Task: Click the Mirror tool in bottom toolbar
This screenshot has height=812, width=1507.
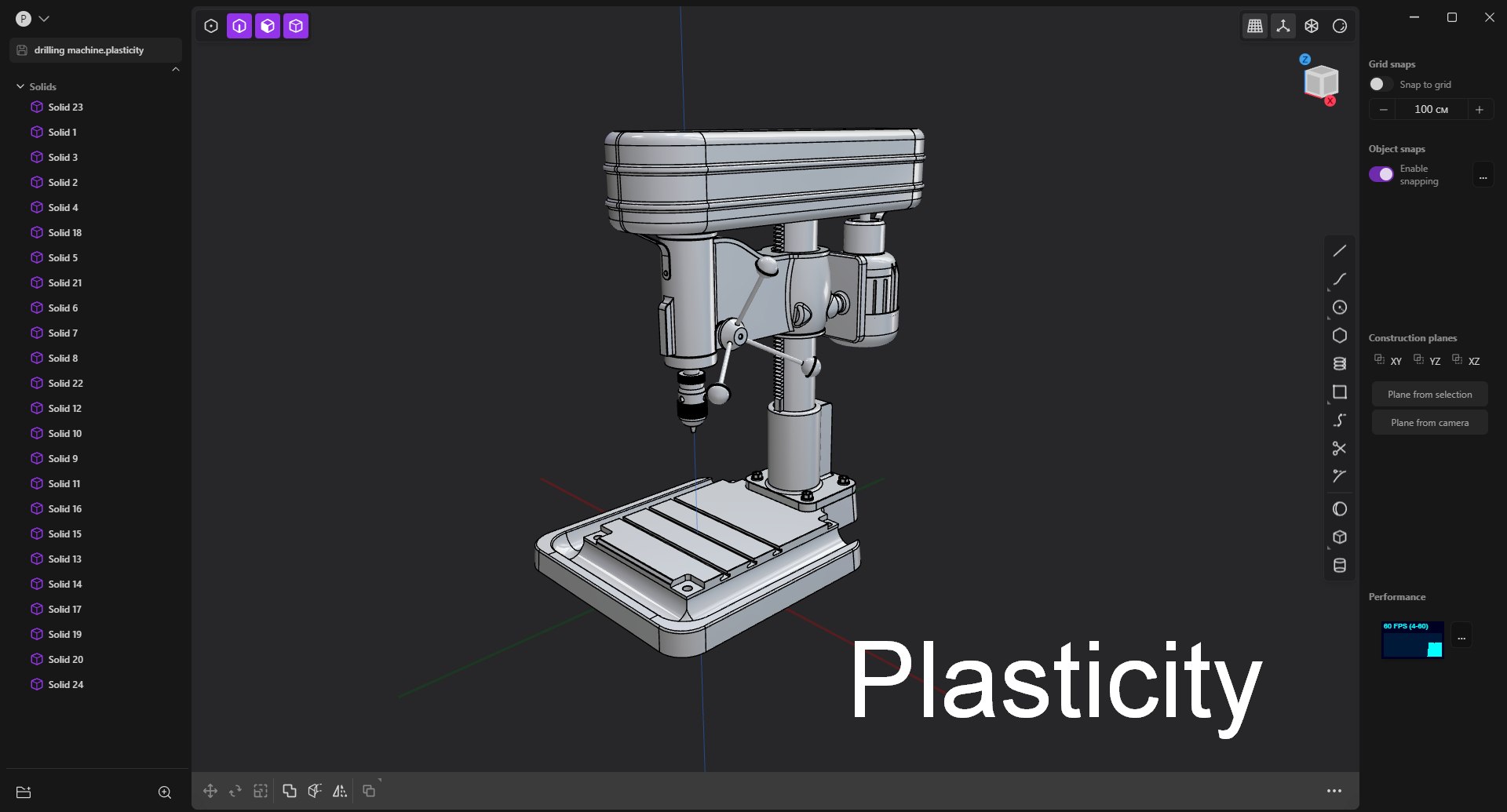Action: click(x=340, y=791)
